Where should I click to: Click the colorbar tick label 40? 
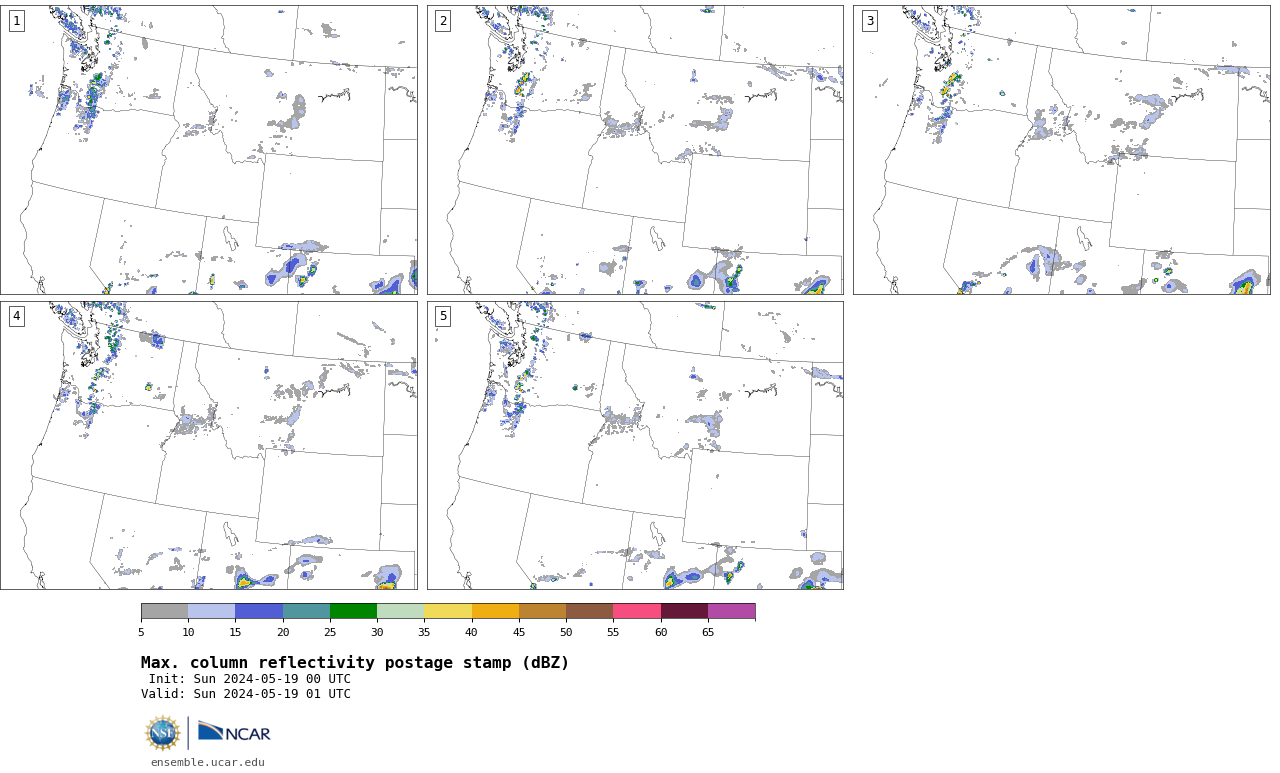(x=472, y=632)
